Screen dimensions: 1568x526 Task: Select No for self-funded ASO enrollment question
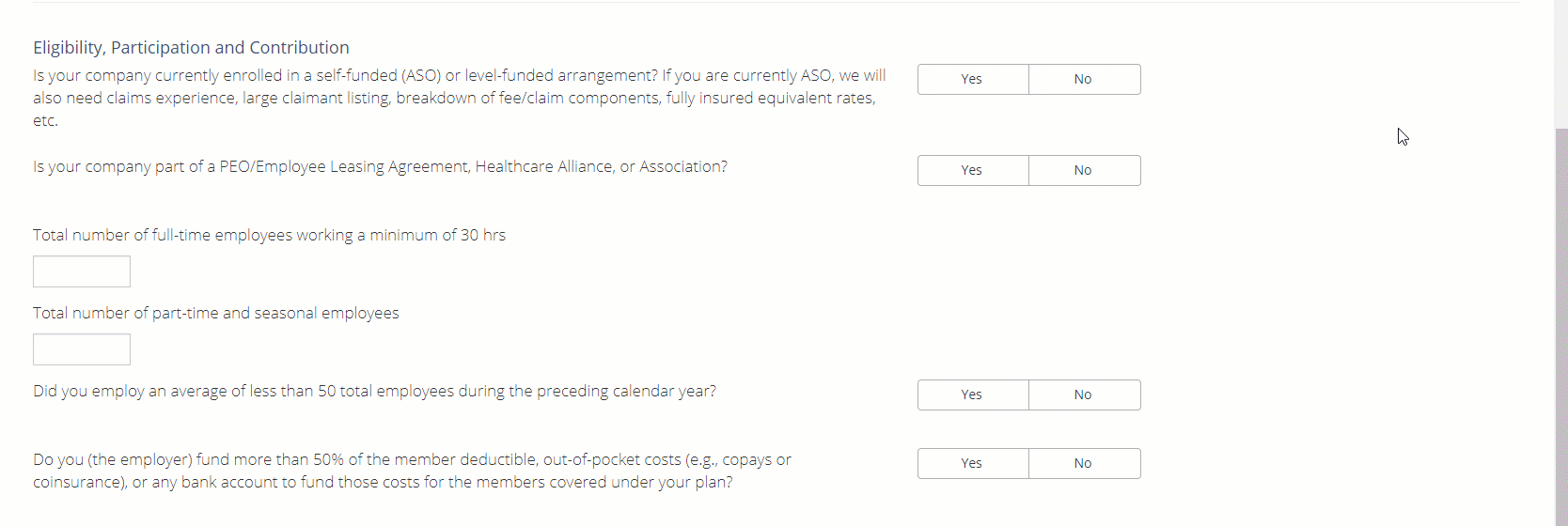(1084, 80)
